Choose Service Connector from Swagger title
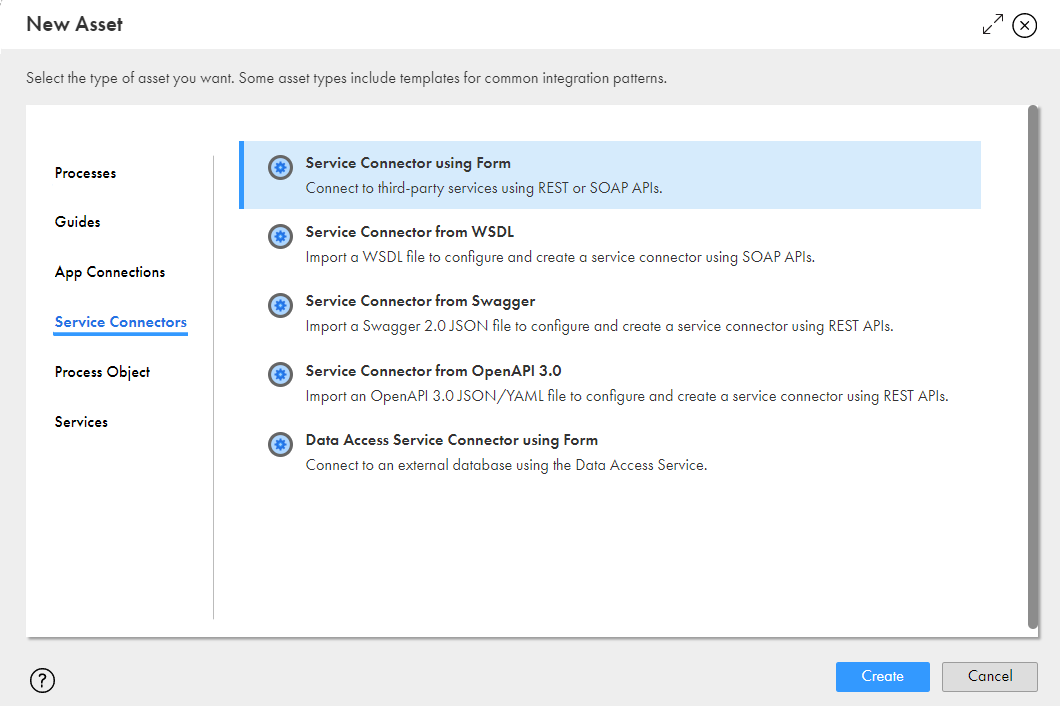 [x=420, y=301]
